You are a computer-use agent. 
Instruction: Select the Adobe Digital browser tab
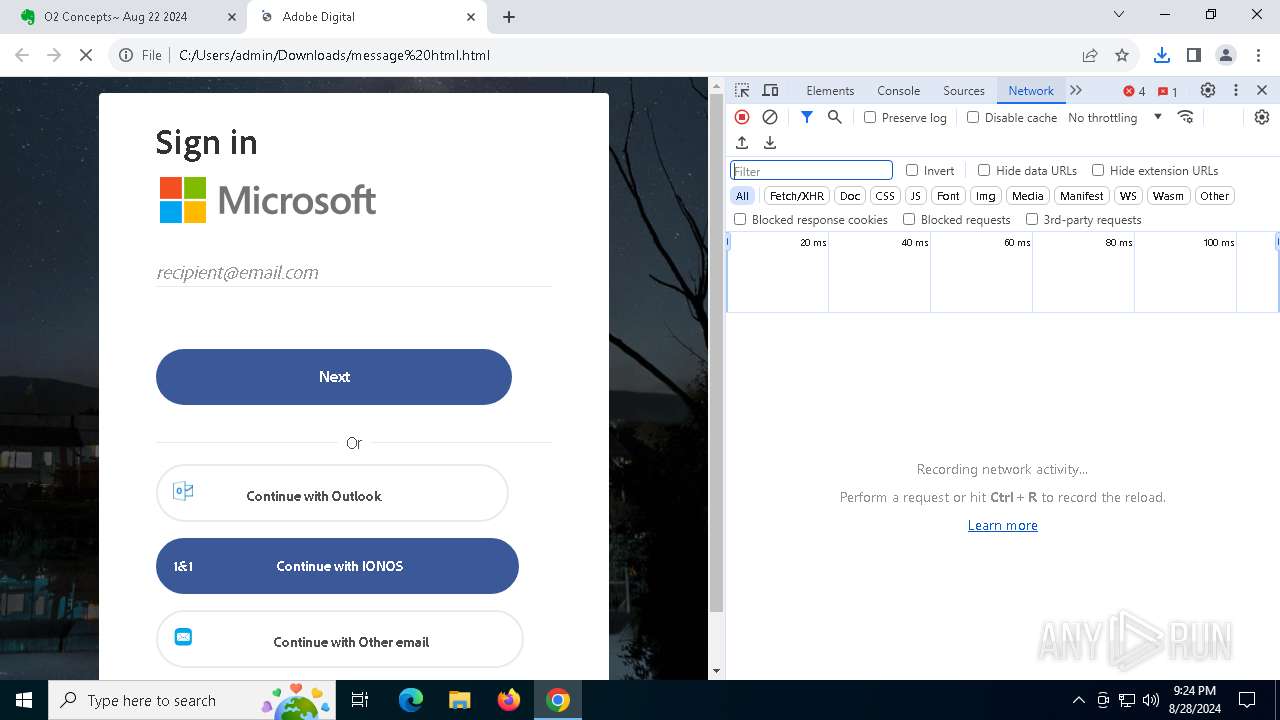click(367, 17)
